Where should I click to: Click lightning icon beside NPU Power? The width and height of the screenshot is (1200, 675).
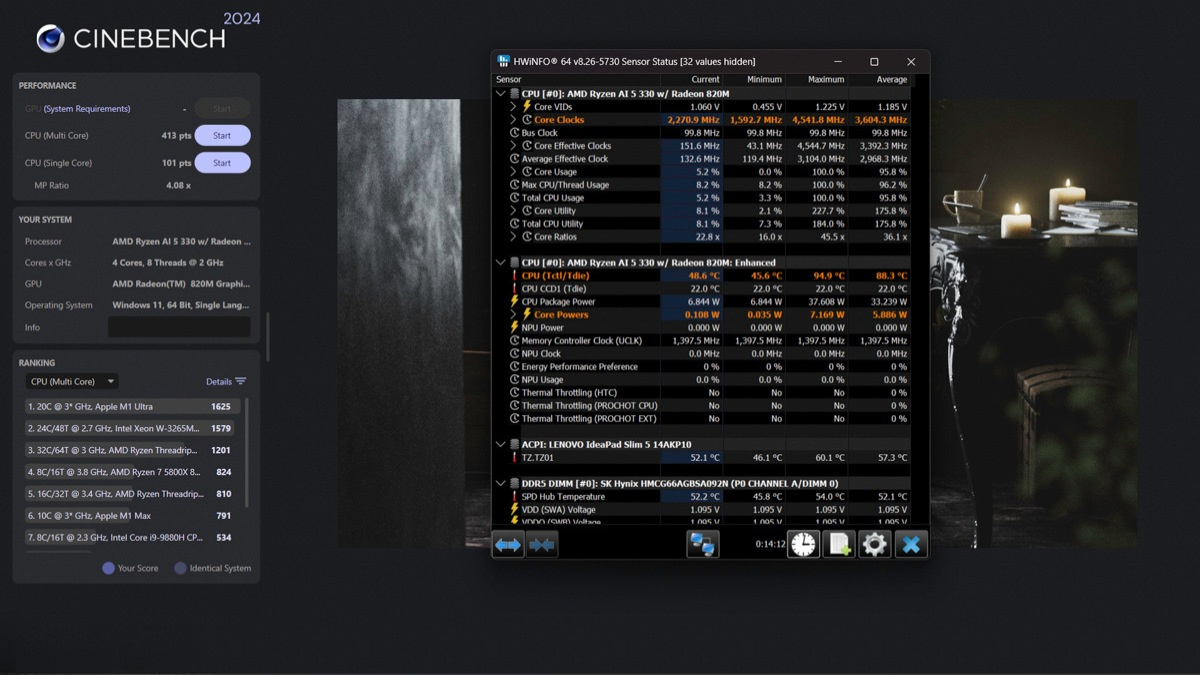tap(515, 328)
